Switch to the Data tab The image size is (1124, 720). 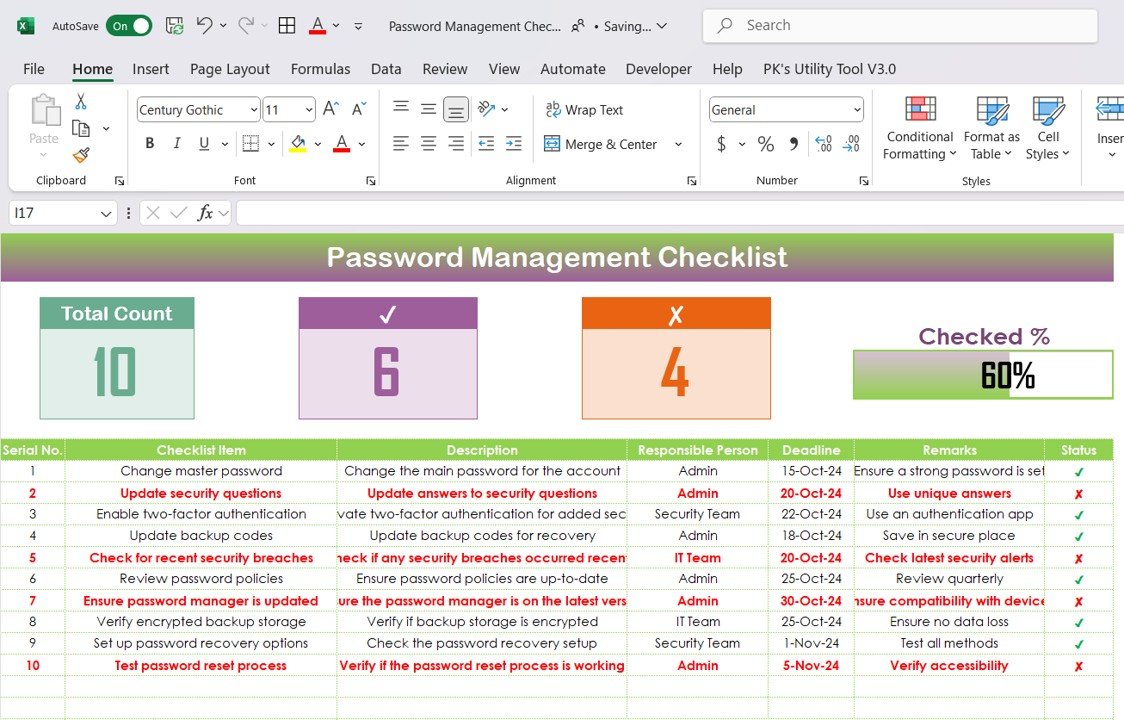coord(386,69)
